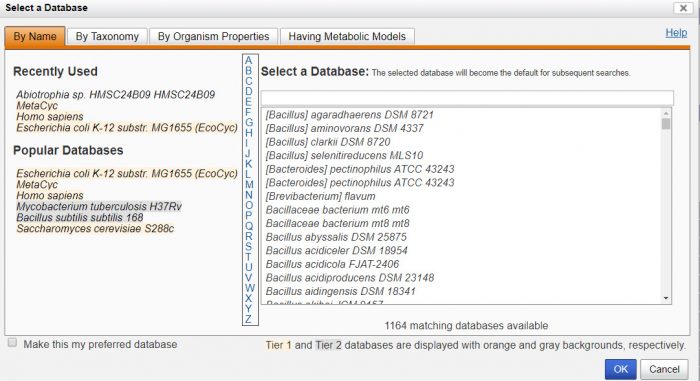The width and height of the screenshot is (700, 381).
Task: Check Make this my preferred database
Action: pos(12,343)
